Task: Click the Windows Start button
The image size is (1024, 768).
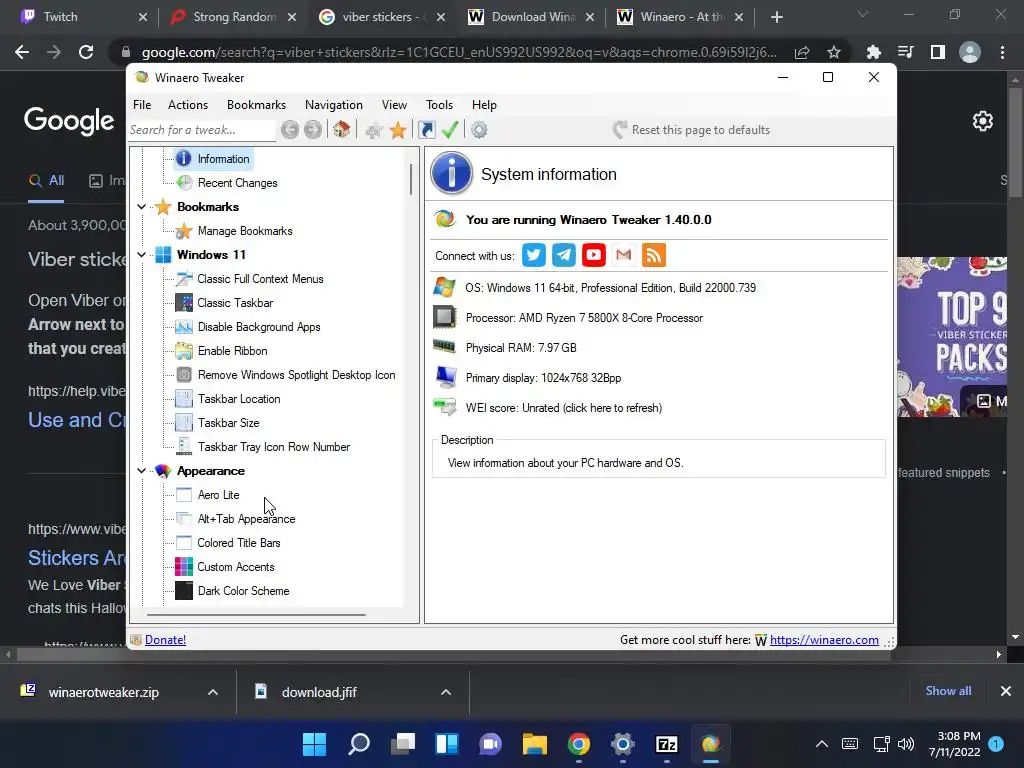Action: [x=314, y=744]
